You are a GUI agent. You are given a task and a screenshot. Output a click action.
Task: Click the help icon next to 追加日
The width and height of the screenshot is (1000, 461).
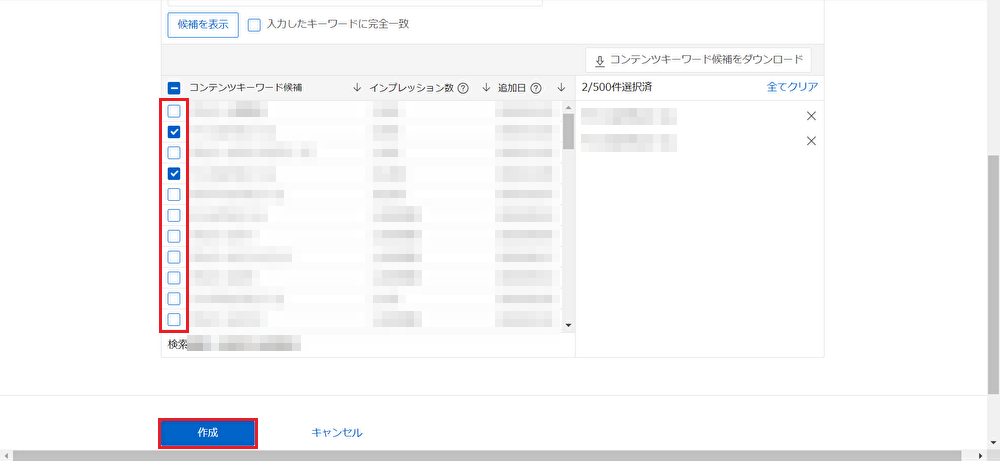click(536, 88)
